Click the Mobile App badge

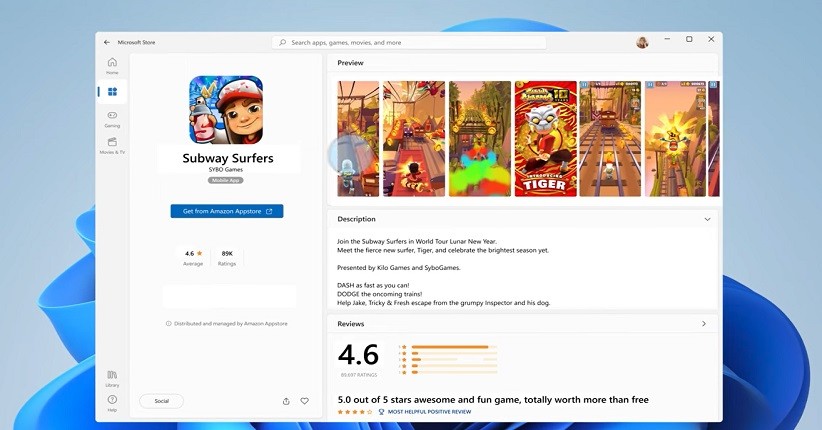(x=225, y=180)
